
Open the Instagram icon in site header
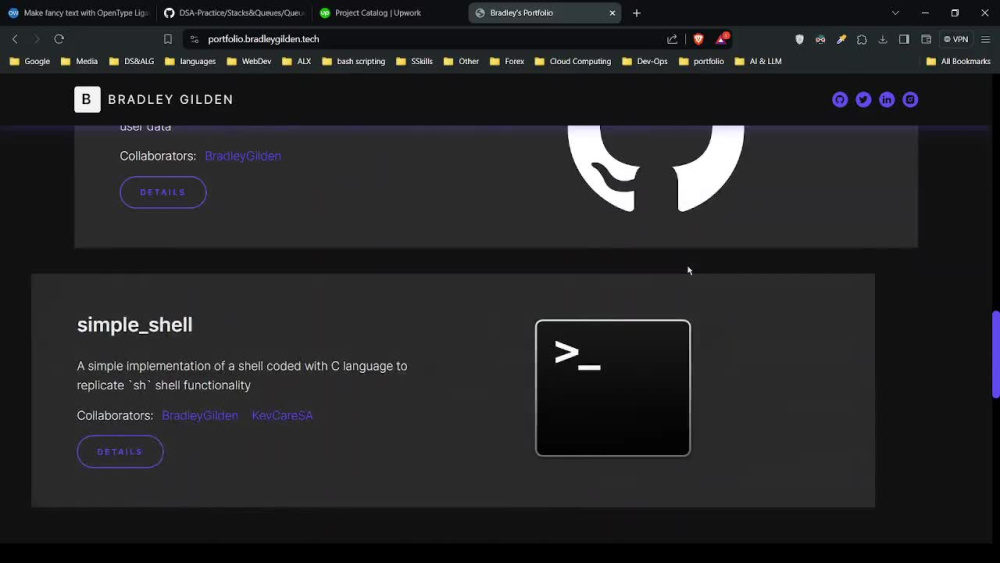coord(910,99)
